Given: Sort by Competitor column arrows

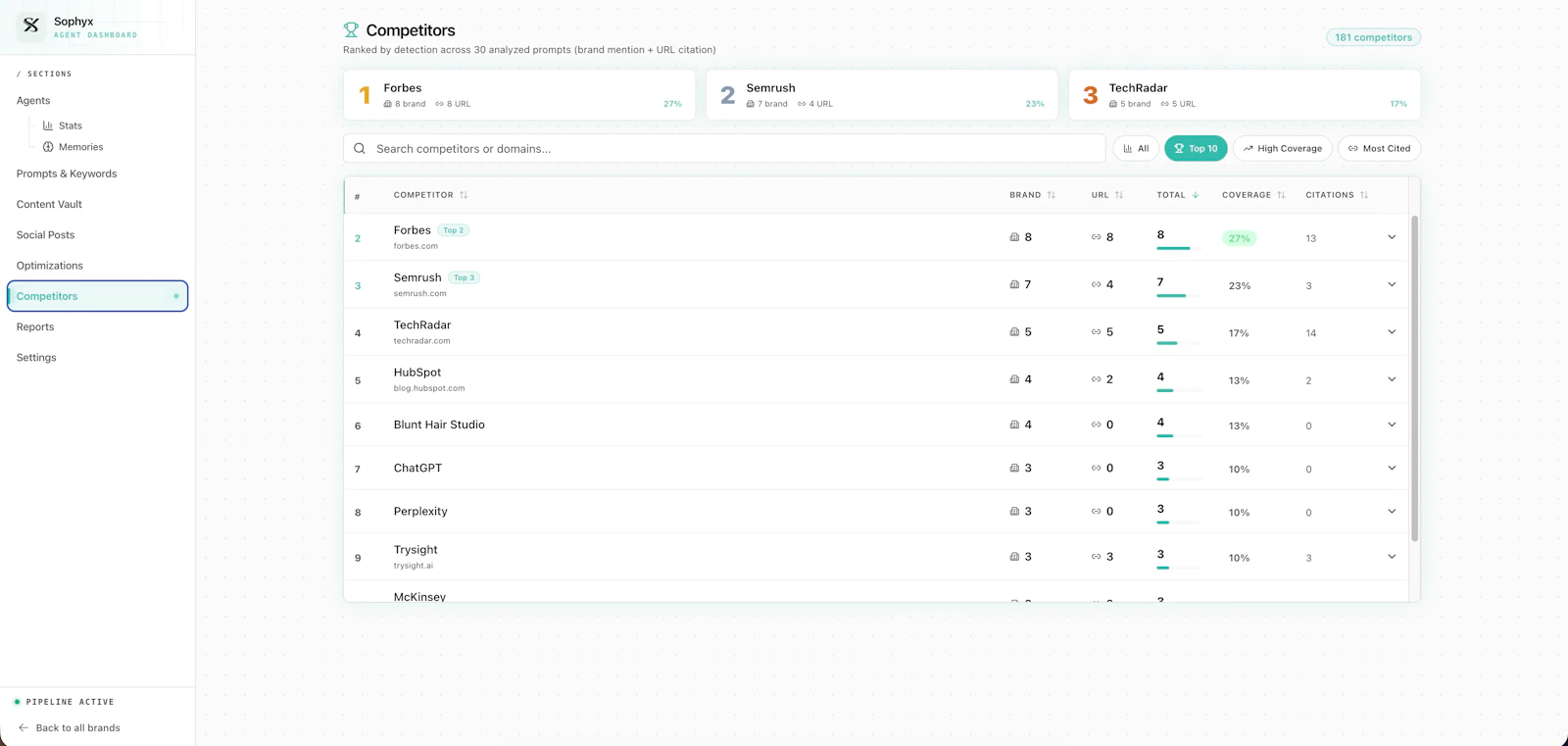Looking at the screenshot, I should tap(464, 195).
